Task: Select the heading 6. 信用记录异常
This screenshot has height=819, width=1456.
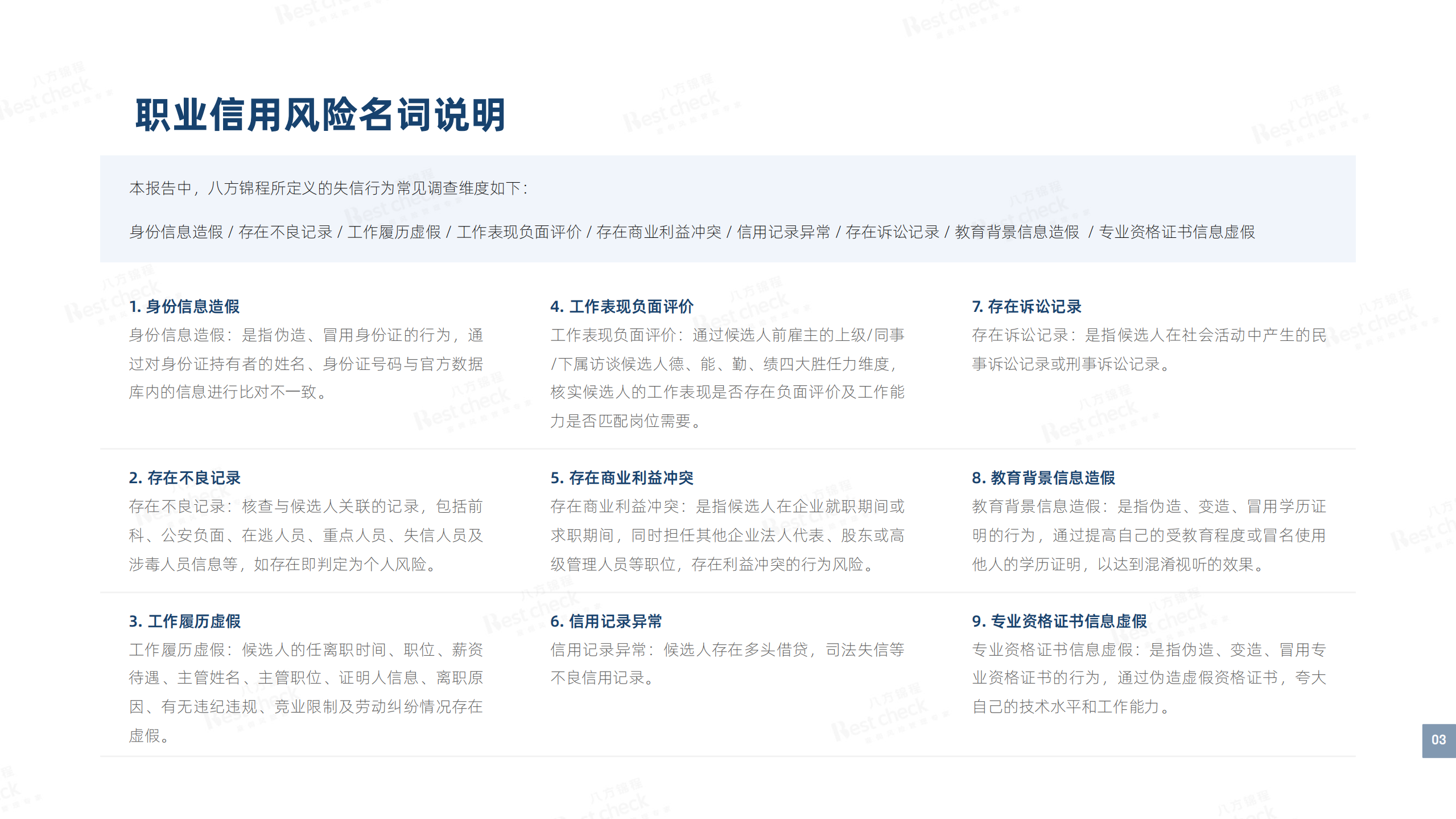Action: [607, 623]
